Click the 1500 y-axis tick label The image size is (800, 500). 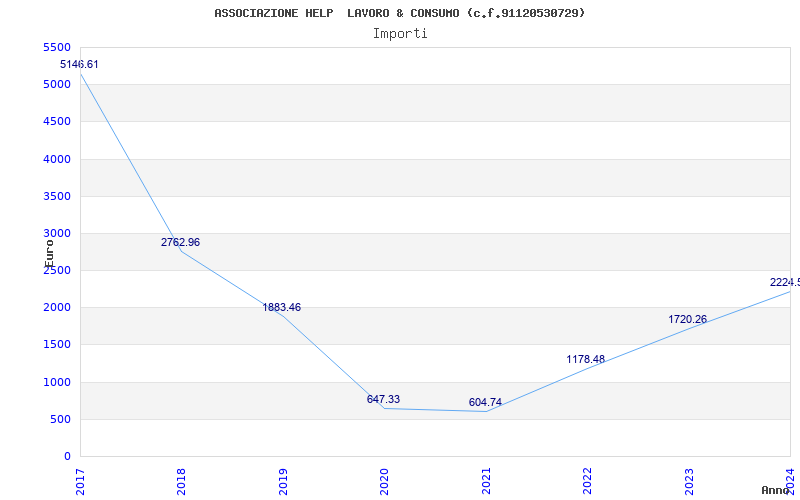click(x=57, y=345)
